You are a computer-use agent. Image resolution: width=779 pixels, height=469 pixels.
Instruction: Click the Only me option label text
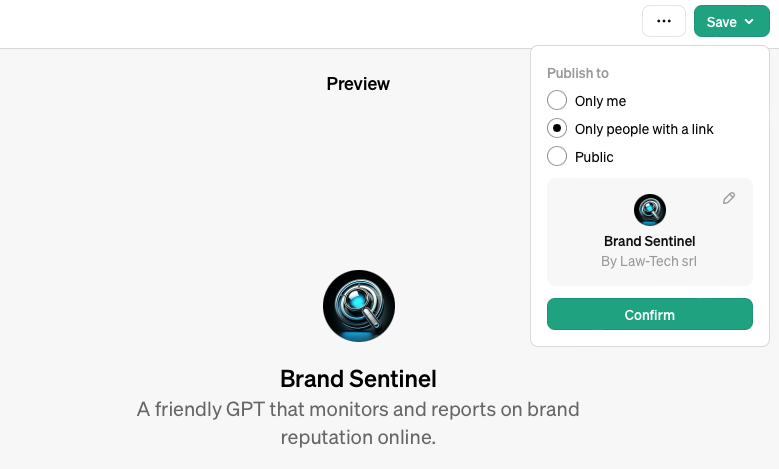tap(600, 101)
